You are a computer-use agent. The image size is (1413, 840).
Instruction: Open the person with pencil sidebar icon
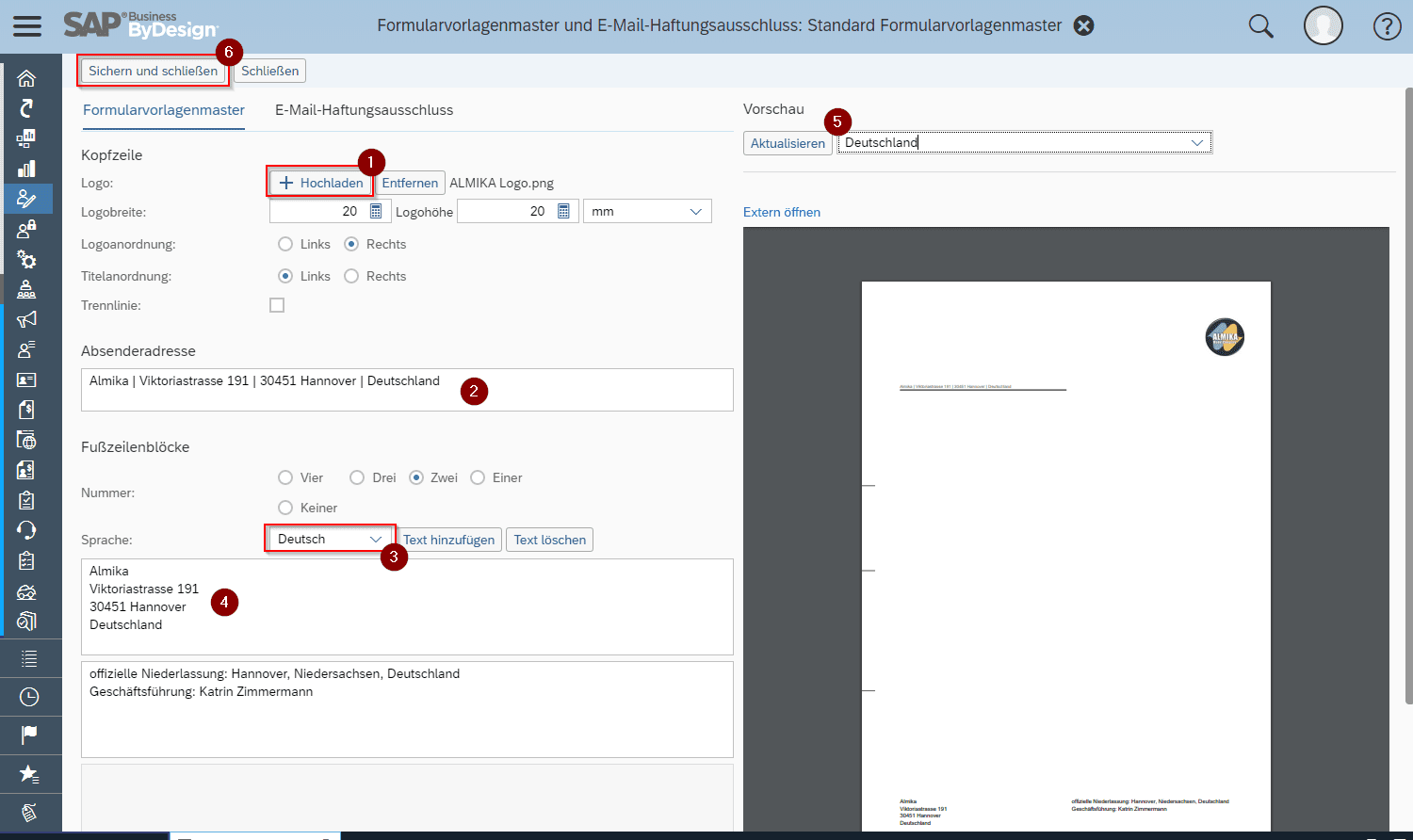coord(27,199)
